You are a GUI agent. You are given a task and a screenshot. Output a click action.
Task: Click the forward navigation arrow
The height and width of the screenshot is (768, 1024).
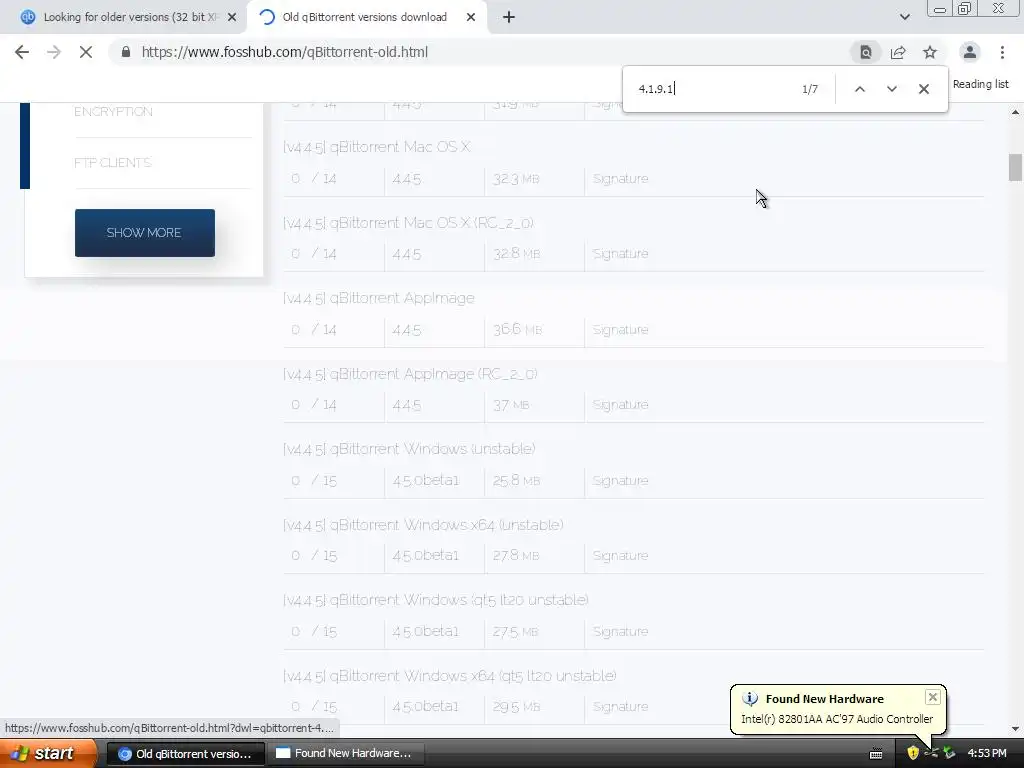tap(54, 52)
